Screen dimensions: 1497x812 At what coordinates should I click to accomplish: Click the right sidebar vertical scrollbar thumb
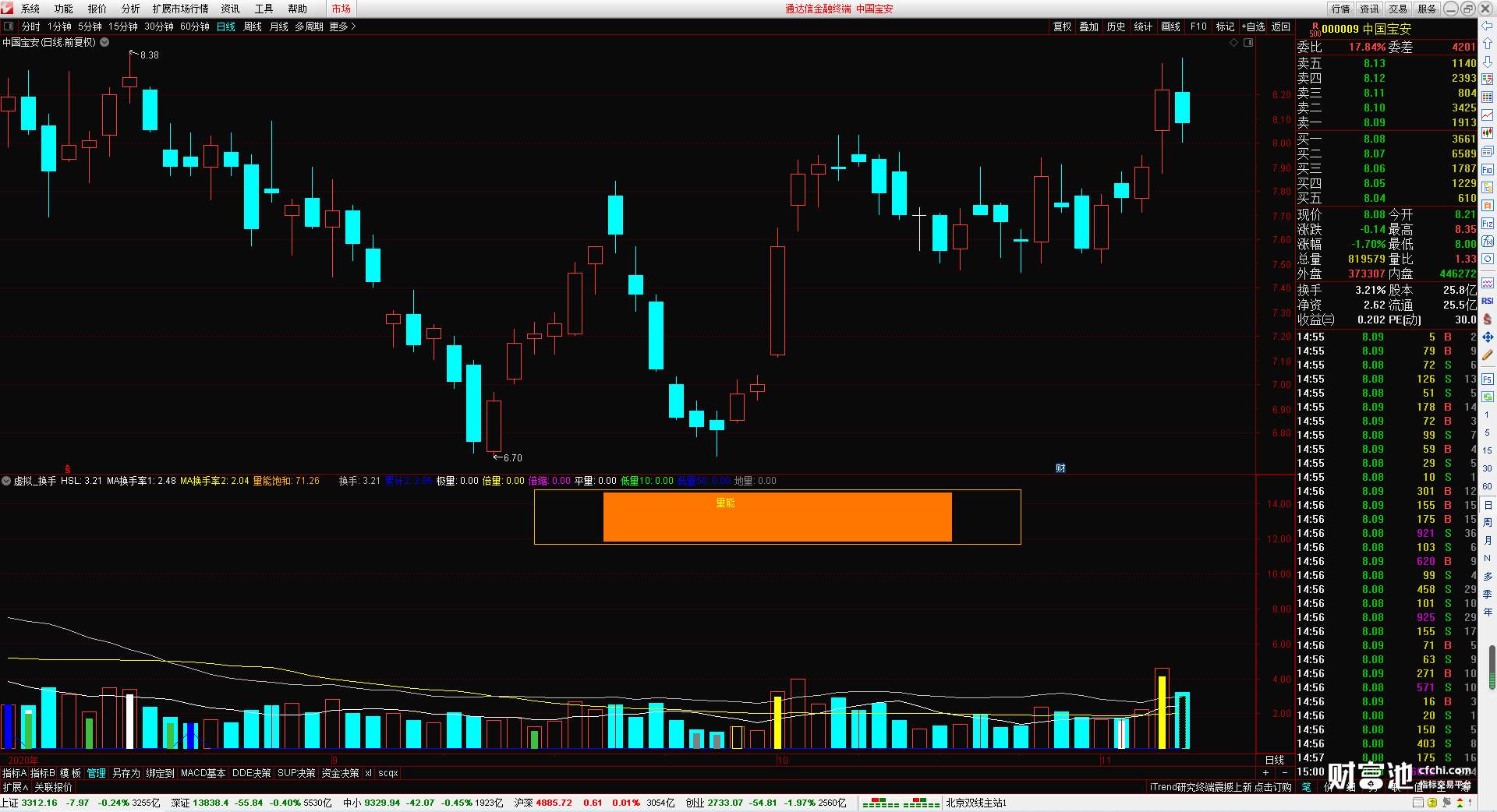(x=1492, y=668)
